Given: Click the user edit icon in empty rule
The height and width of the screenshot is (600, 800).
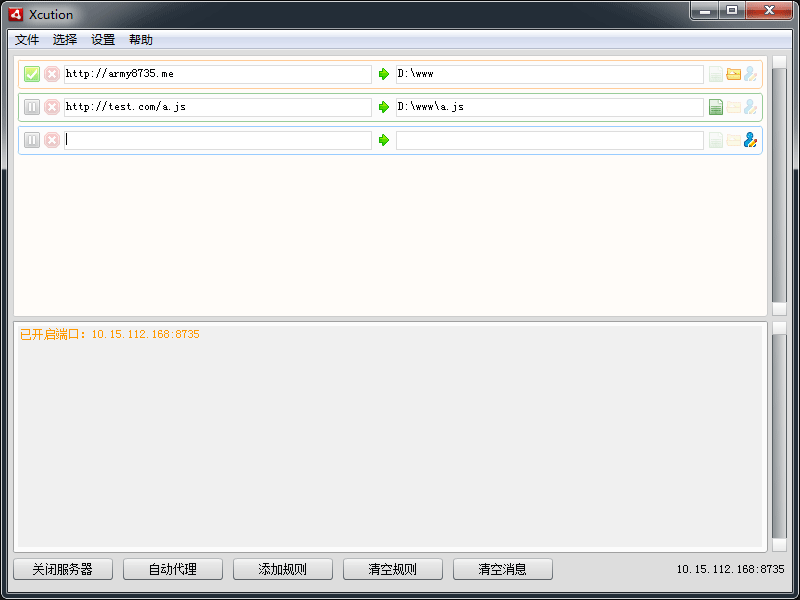Looking at the screenshot, I should coord(750,140).
